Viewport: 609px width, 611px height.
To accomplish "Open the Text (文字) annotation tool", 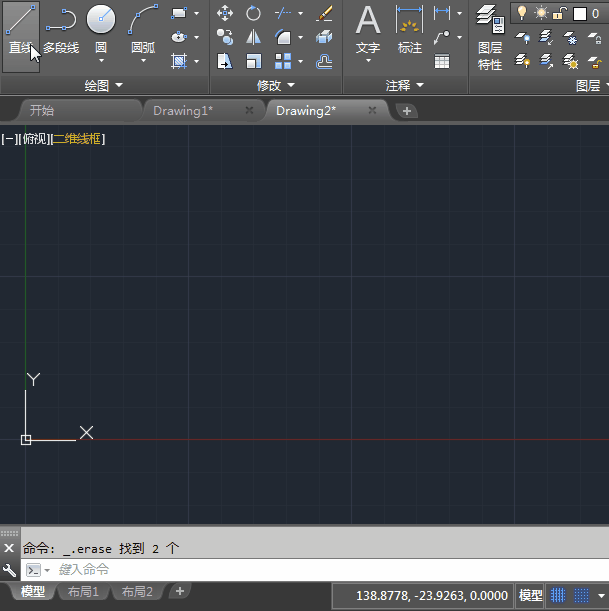I will 368,30.
